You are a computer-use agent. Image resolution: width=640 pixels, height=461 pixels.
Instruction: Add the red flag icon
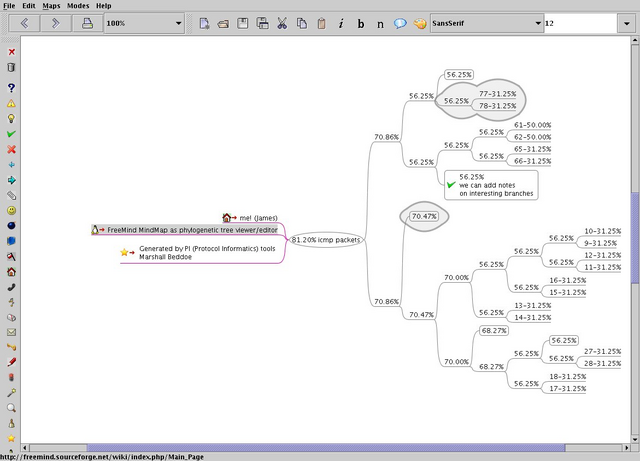pos(11,256)
